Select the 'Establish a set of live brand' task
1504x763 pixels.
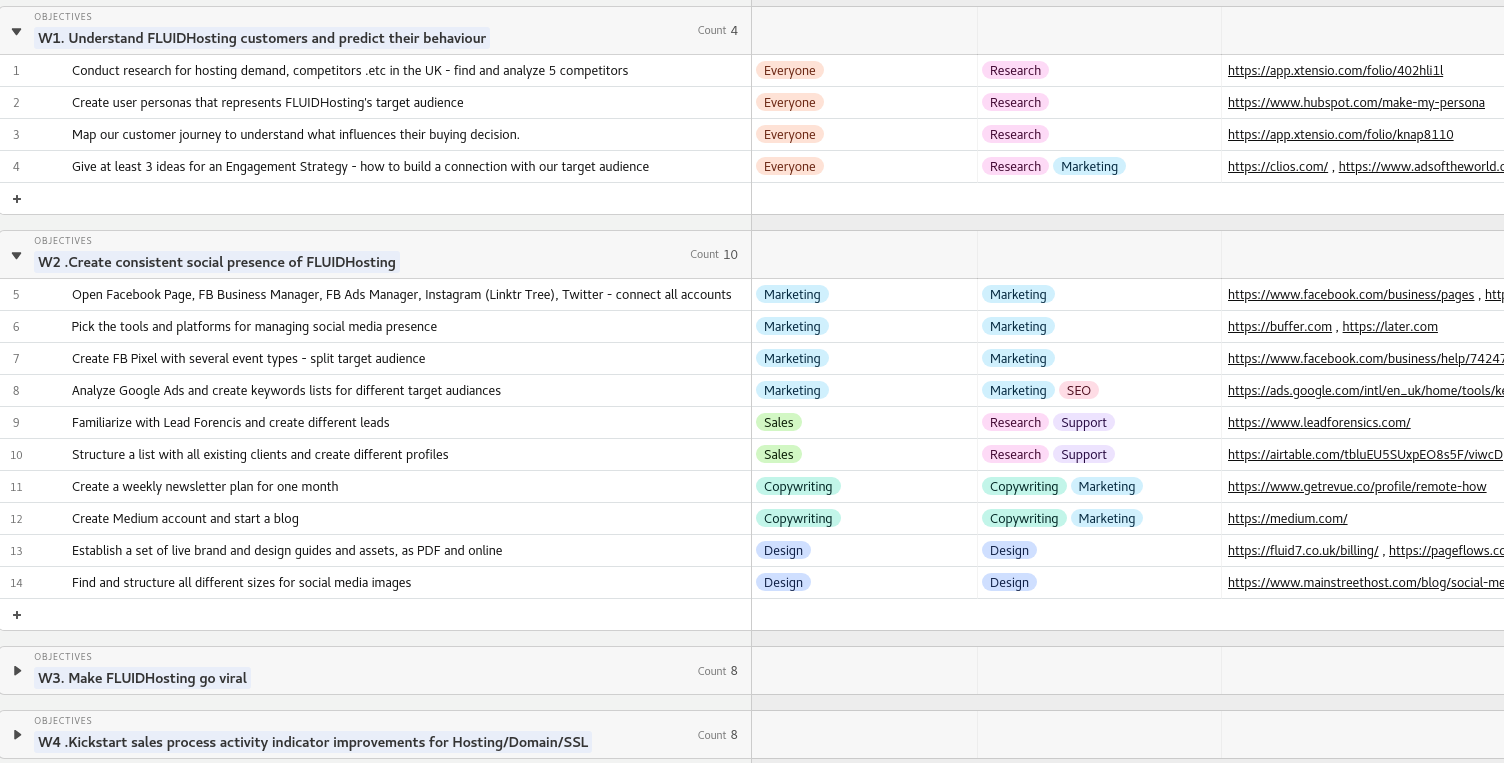287,550
